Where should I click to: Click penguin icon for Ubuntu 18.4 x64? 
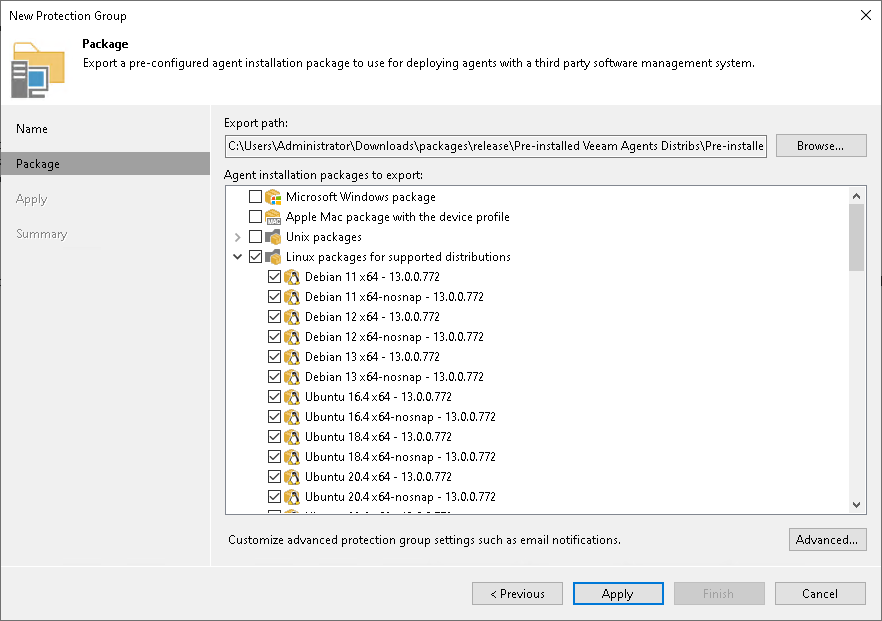(292, 436)
